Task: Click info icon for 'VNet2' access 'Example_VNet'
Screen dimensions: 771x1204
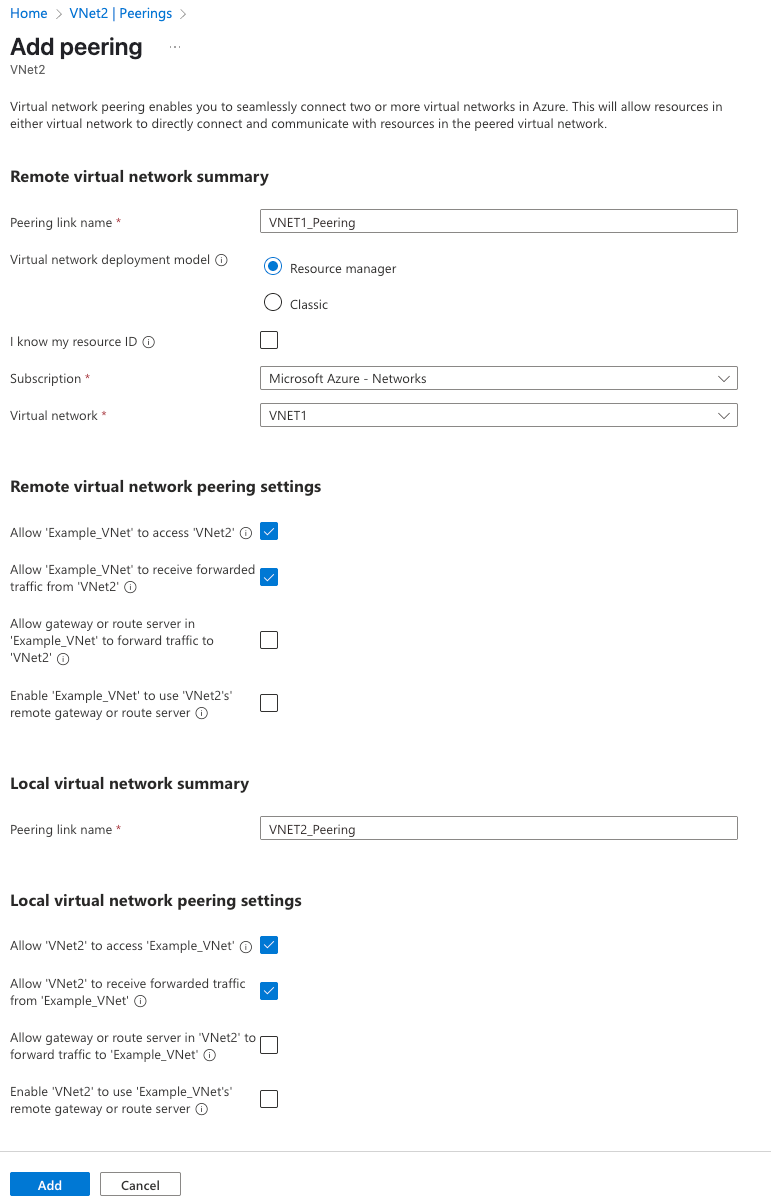Action: pos(246,947)
